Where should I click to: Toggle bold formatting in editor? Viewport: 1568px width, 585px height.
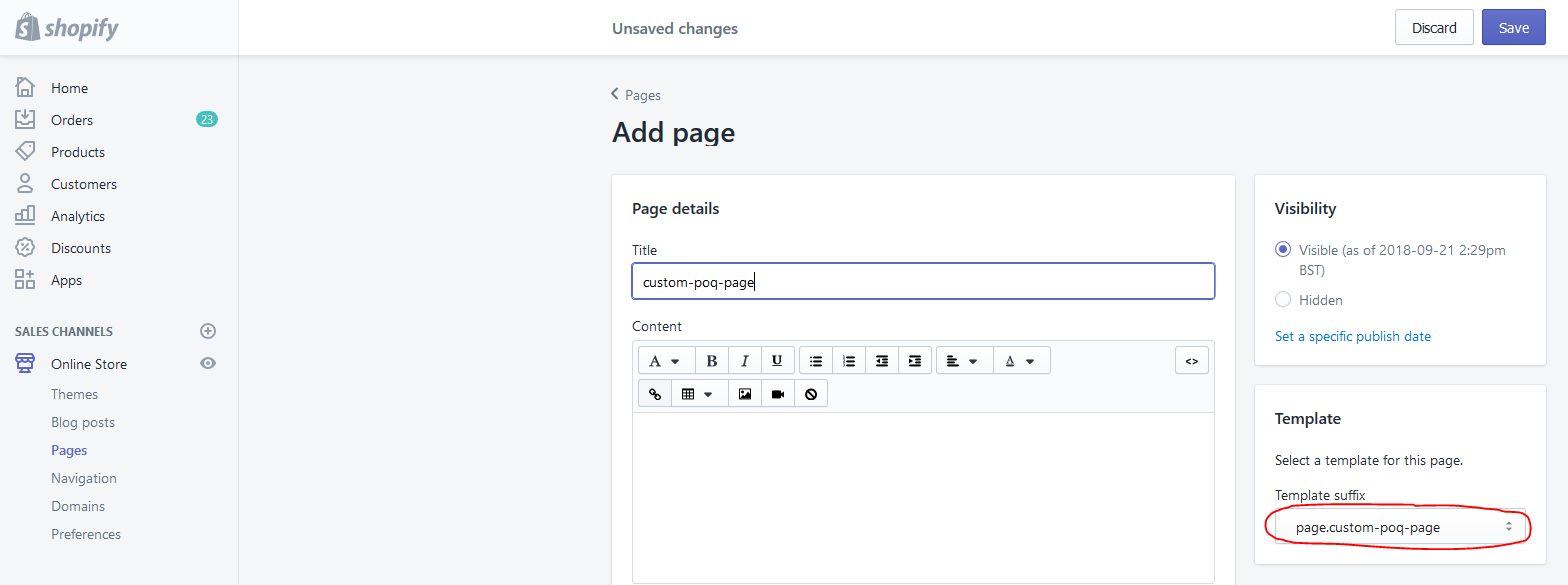(712, 361)
